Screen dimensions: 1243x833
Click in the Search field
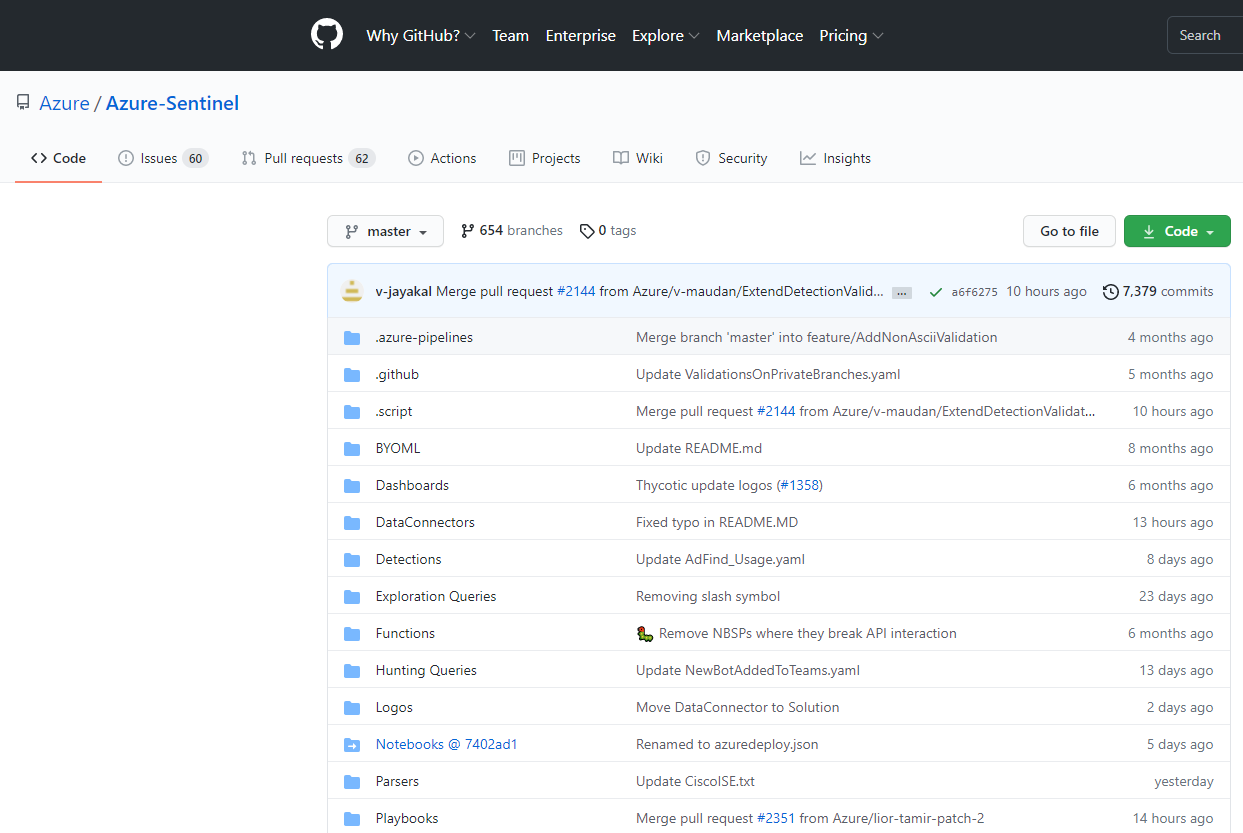tap(1205, 35)
